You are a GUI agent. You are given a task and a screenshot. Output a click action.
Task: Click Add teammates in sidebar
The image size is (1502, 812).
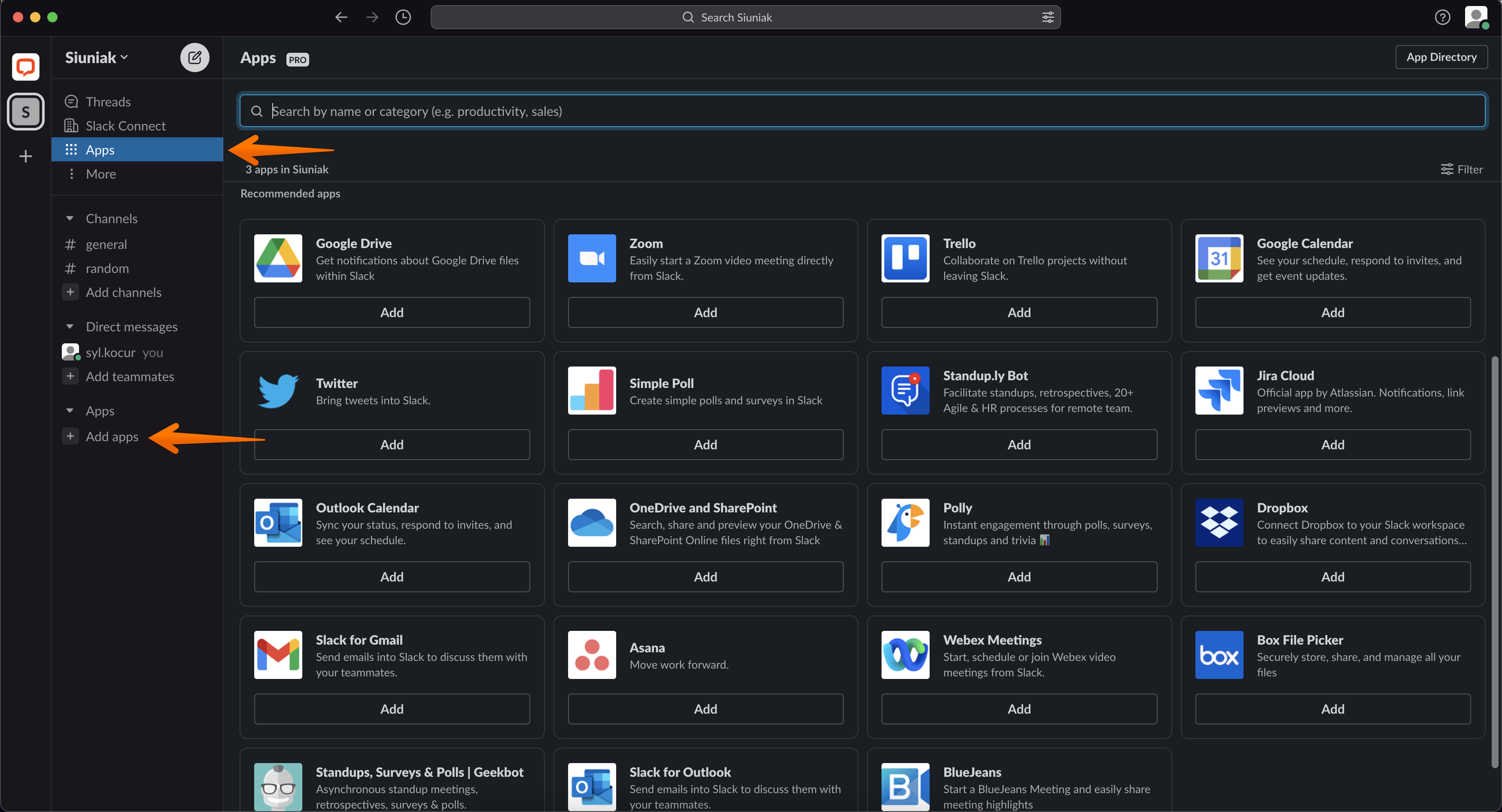click(137, 376)
